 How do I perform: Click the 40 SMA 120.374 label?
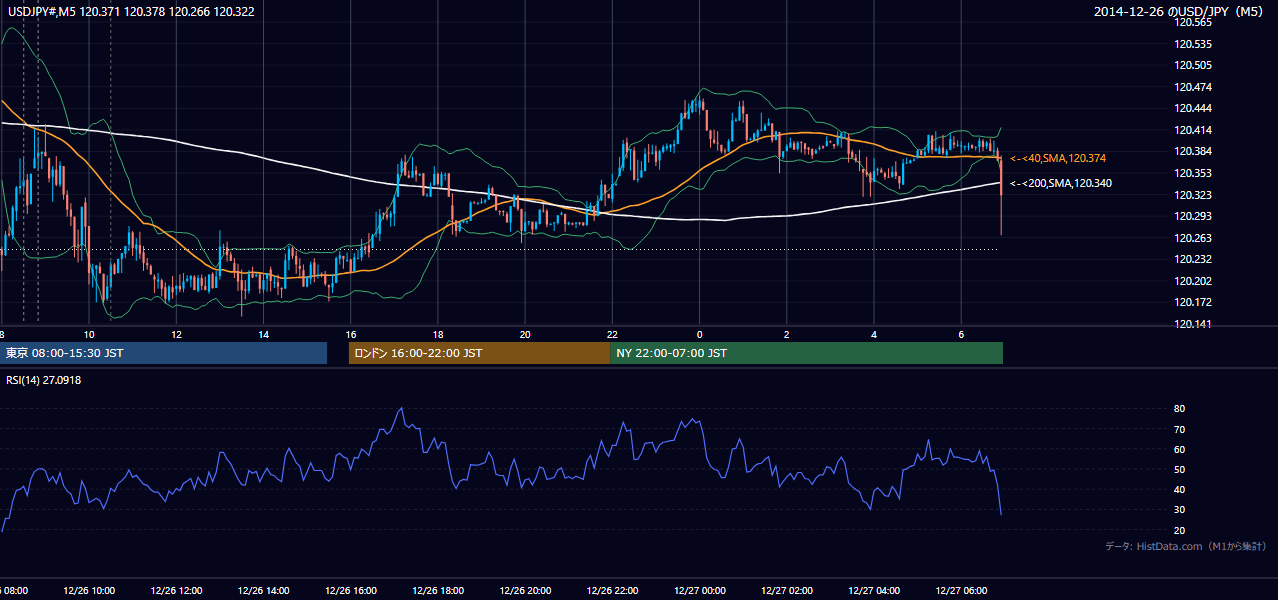coord(1058,158)
